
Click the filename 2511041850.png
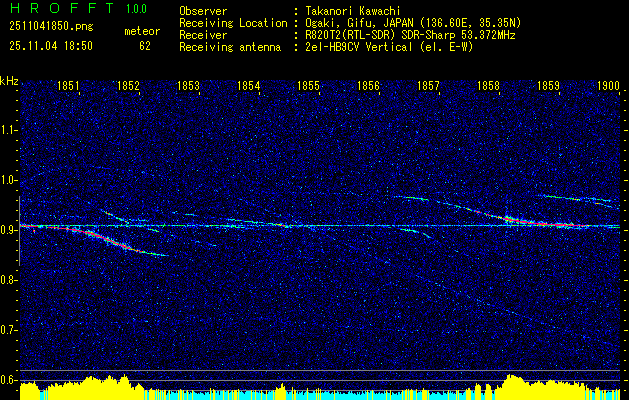pos(51,27)
